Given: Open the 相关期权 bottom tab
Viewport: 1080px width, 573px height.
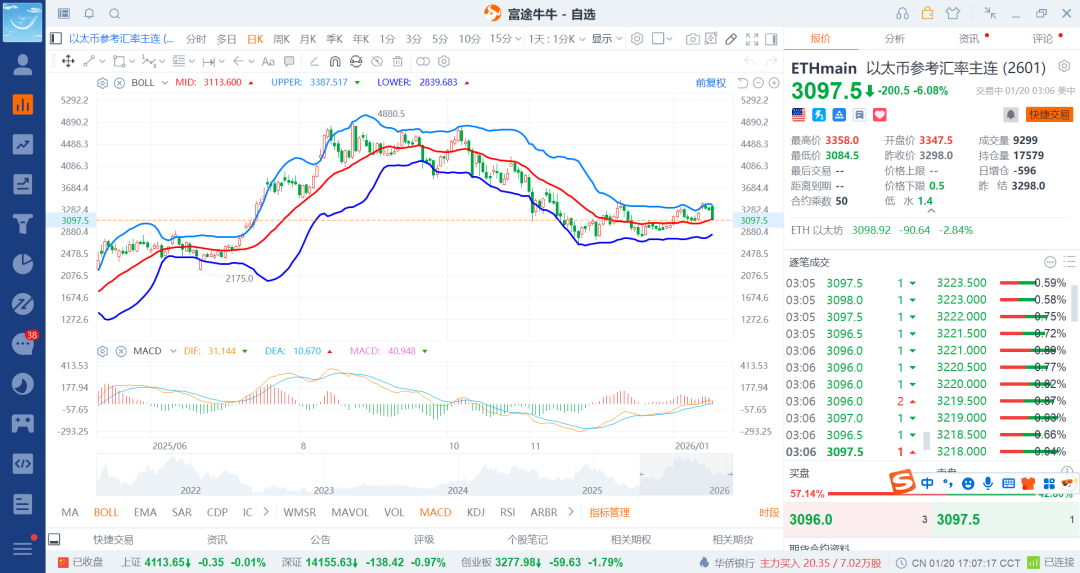Looking at the screenshot, I should (631, 540).
